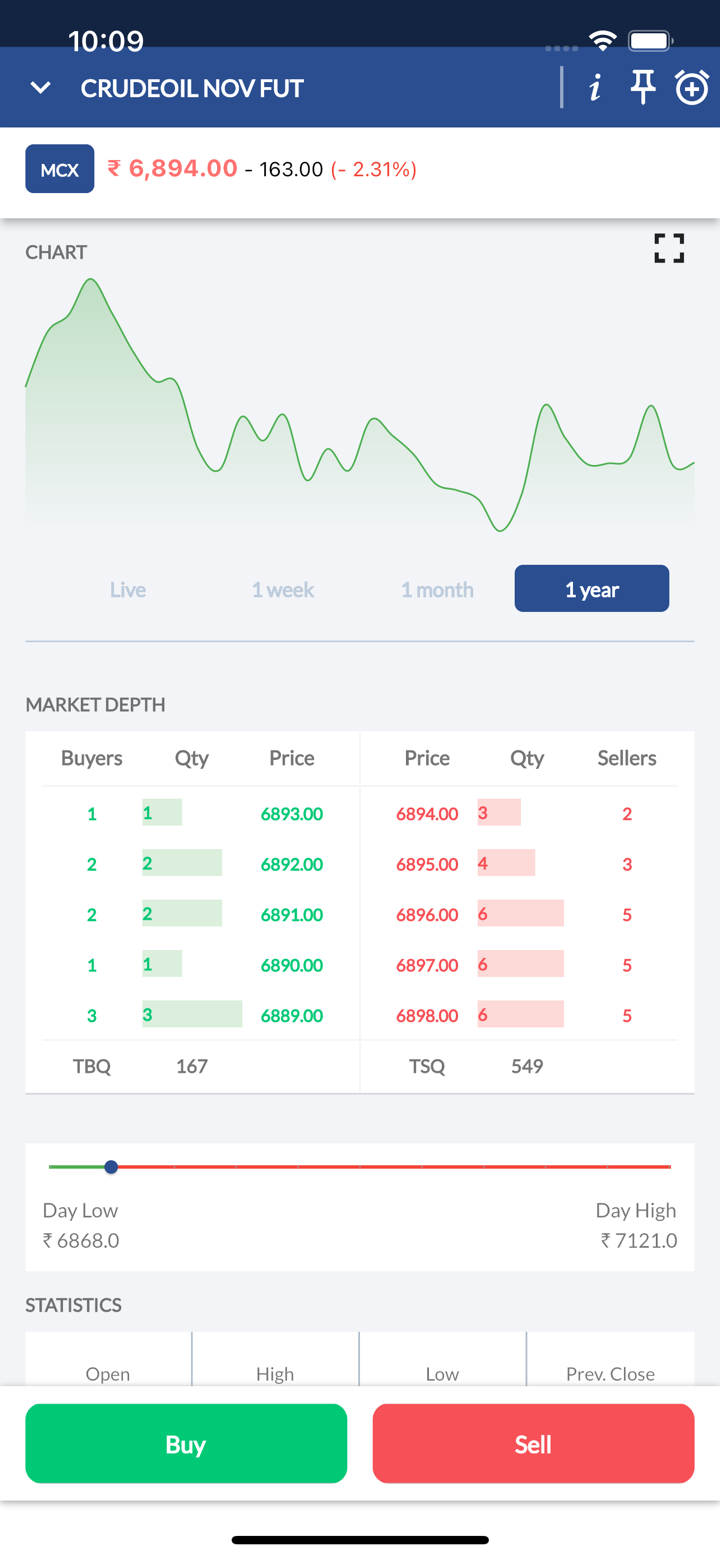720x1558 pixels.
Task: Select the 1 month chart range
Action: coord(437,589)
